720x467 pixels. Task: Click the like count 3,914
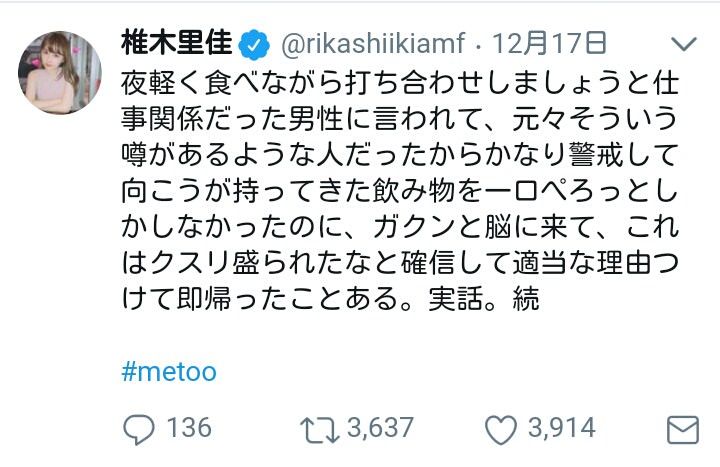click(x=560, y=429)
